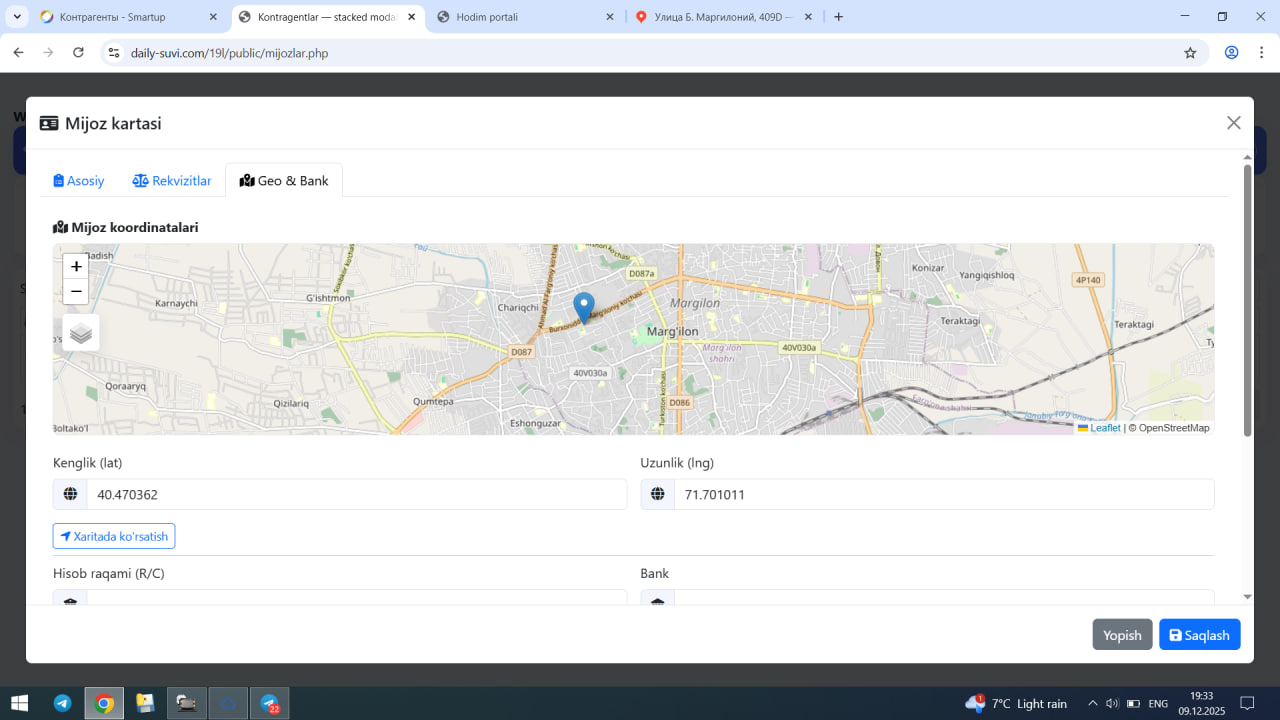Click the Uzunlik (lng) input field
The image size is (1280, 720).
pyautogui.click(x=942, y=494)
